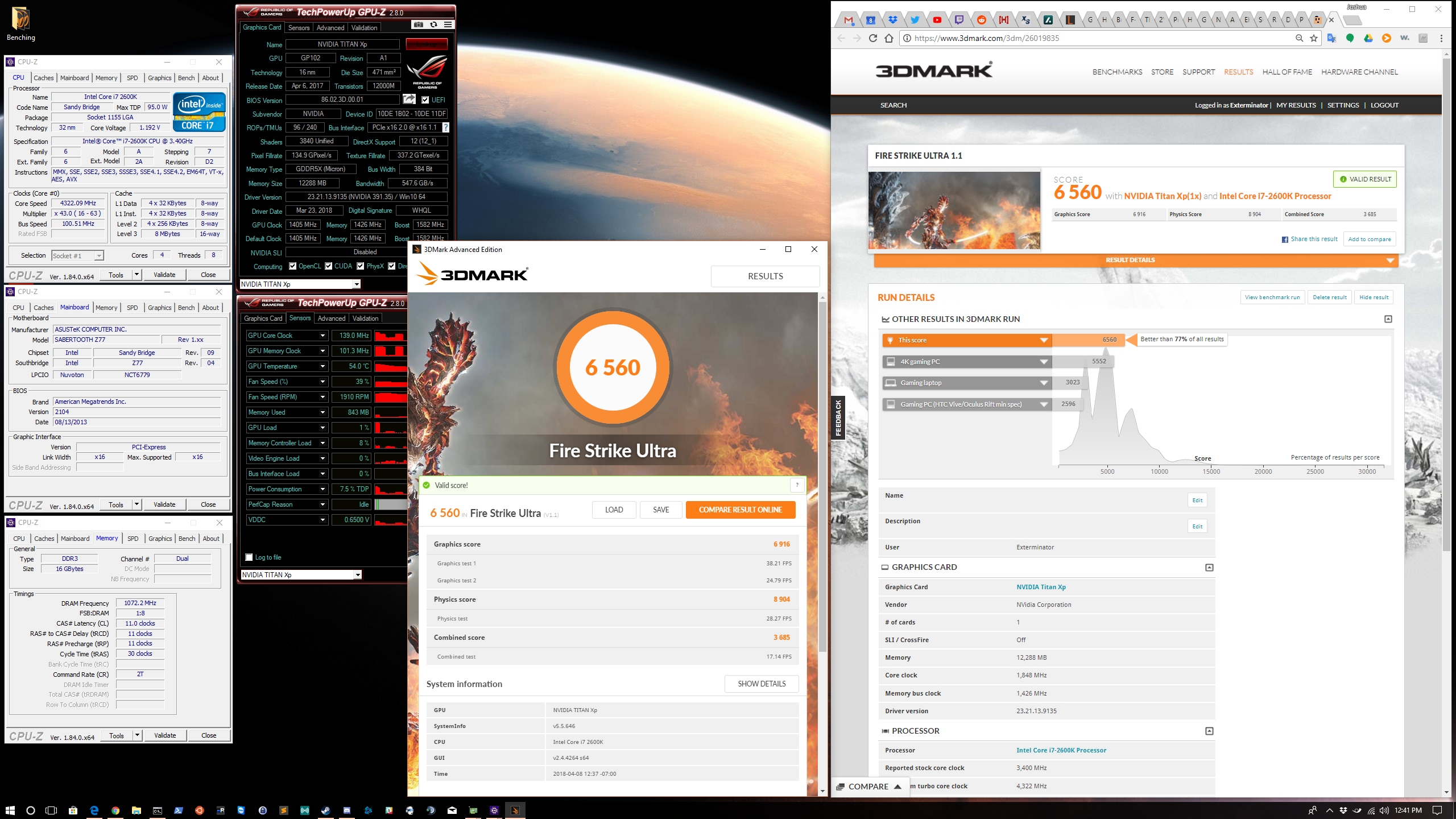Open the Google Drive extension icon
This screenshot has height=819, width=1456.
click(1368, 38)
